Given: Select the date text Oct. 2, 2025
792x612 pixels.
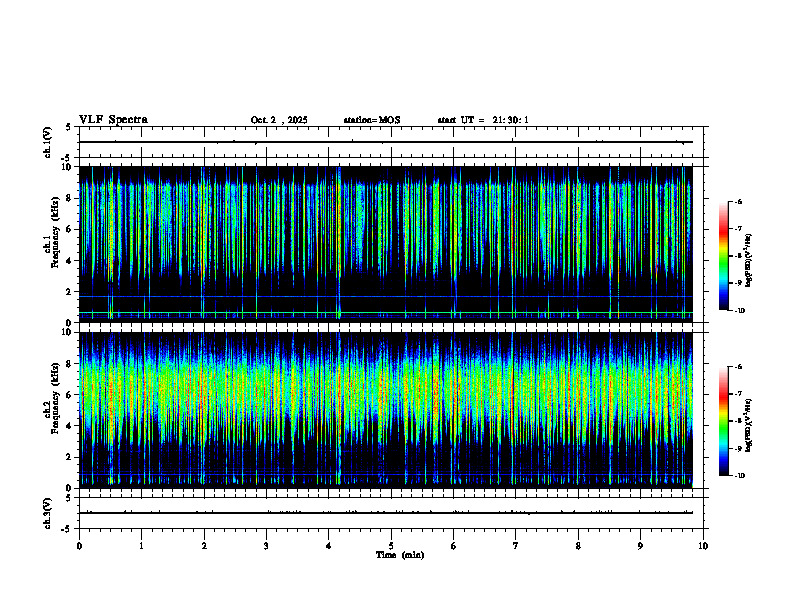Looking at the screenshot, I should click(279, 120).
